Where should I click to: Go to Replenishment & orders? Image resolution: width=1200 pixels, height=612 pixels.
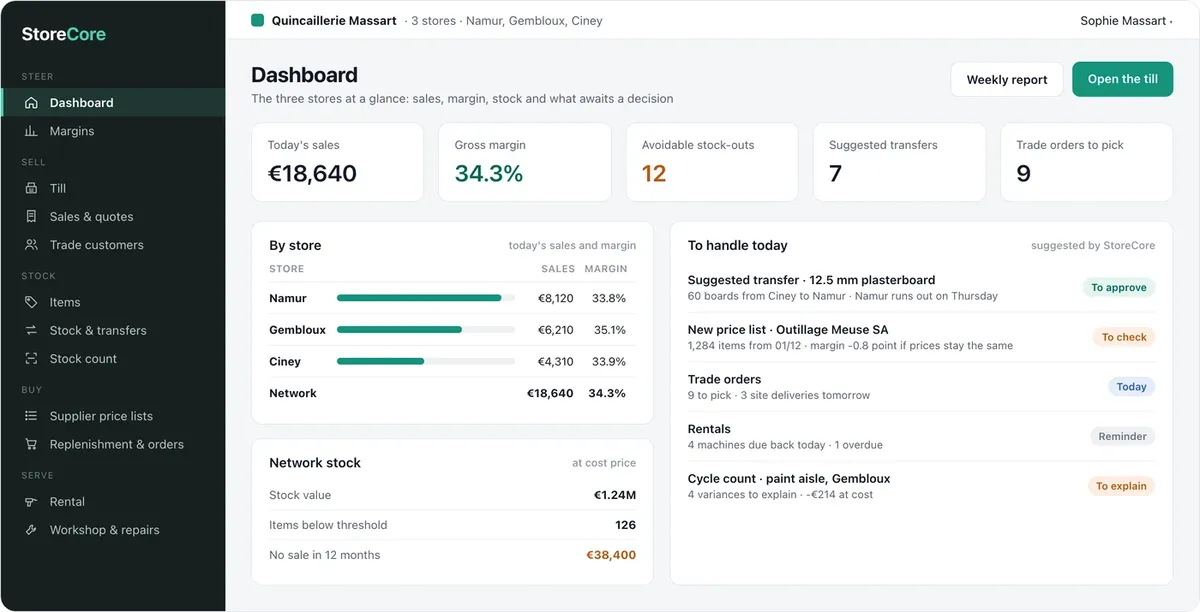[112, 444]
